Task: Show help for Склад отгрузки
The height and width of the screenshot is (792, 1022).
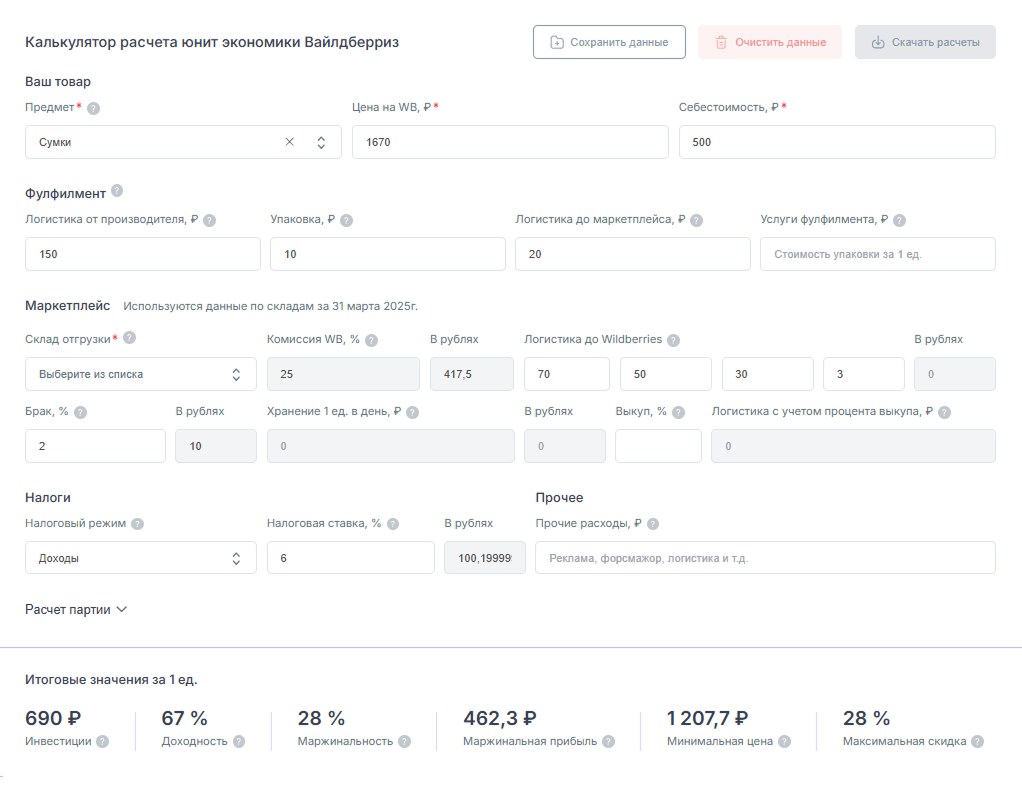Action: [130, 337]
